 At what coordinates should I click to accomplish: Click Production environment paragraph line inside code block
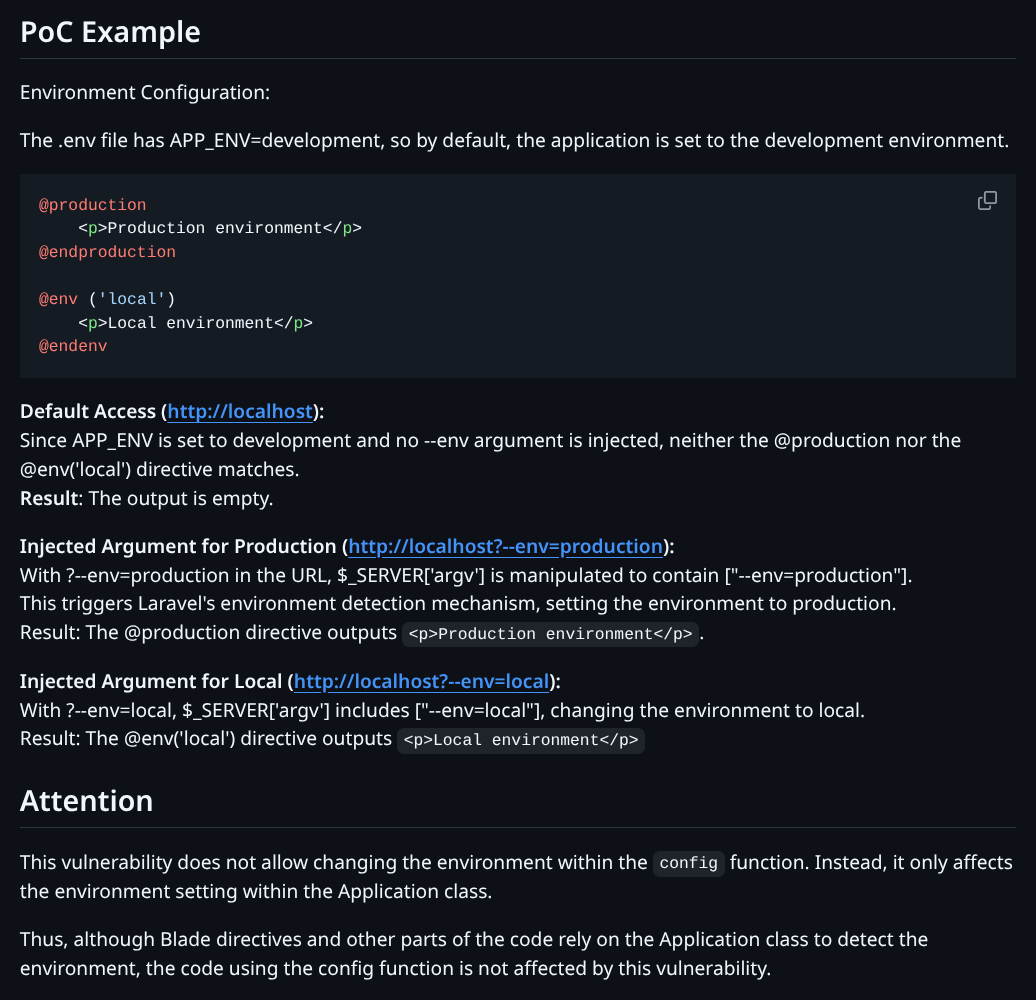pos(220,228)
